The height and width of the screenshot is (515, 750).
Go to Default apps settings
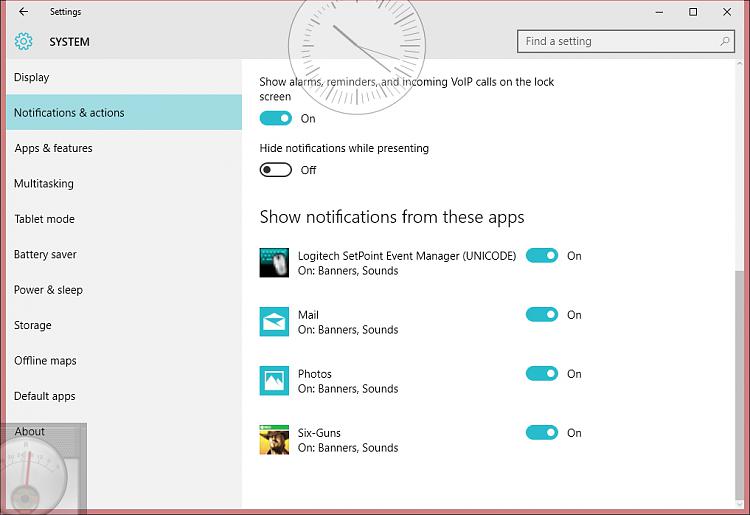click(x=124, y=395)
